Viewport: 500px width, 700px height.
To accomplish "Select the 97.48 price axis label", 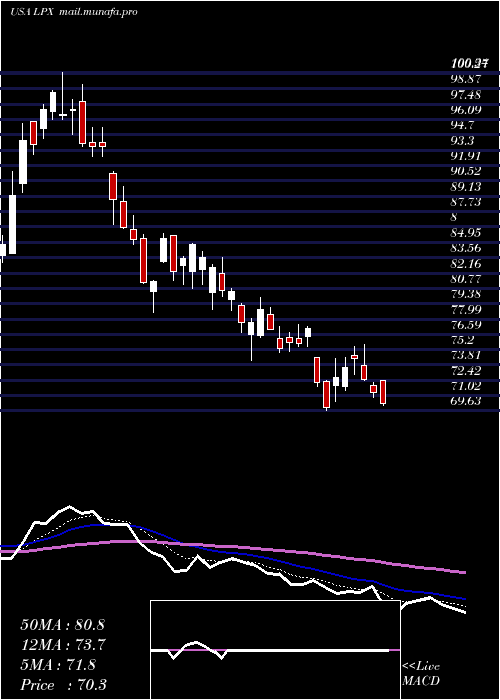I will point(466,95).
